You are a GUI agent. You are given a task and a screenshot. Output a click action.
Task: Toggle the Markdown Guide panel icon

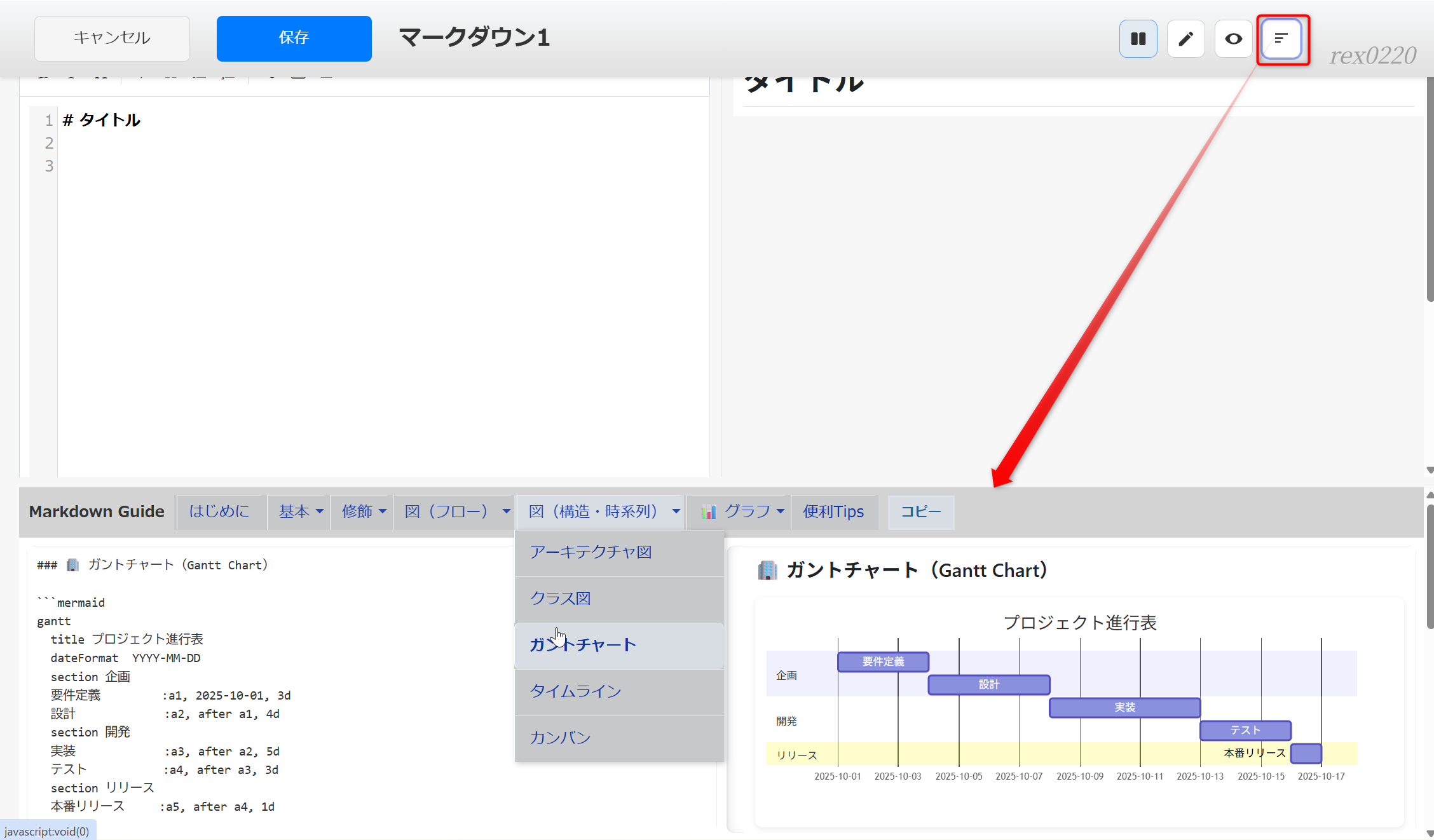[1281, 39]
